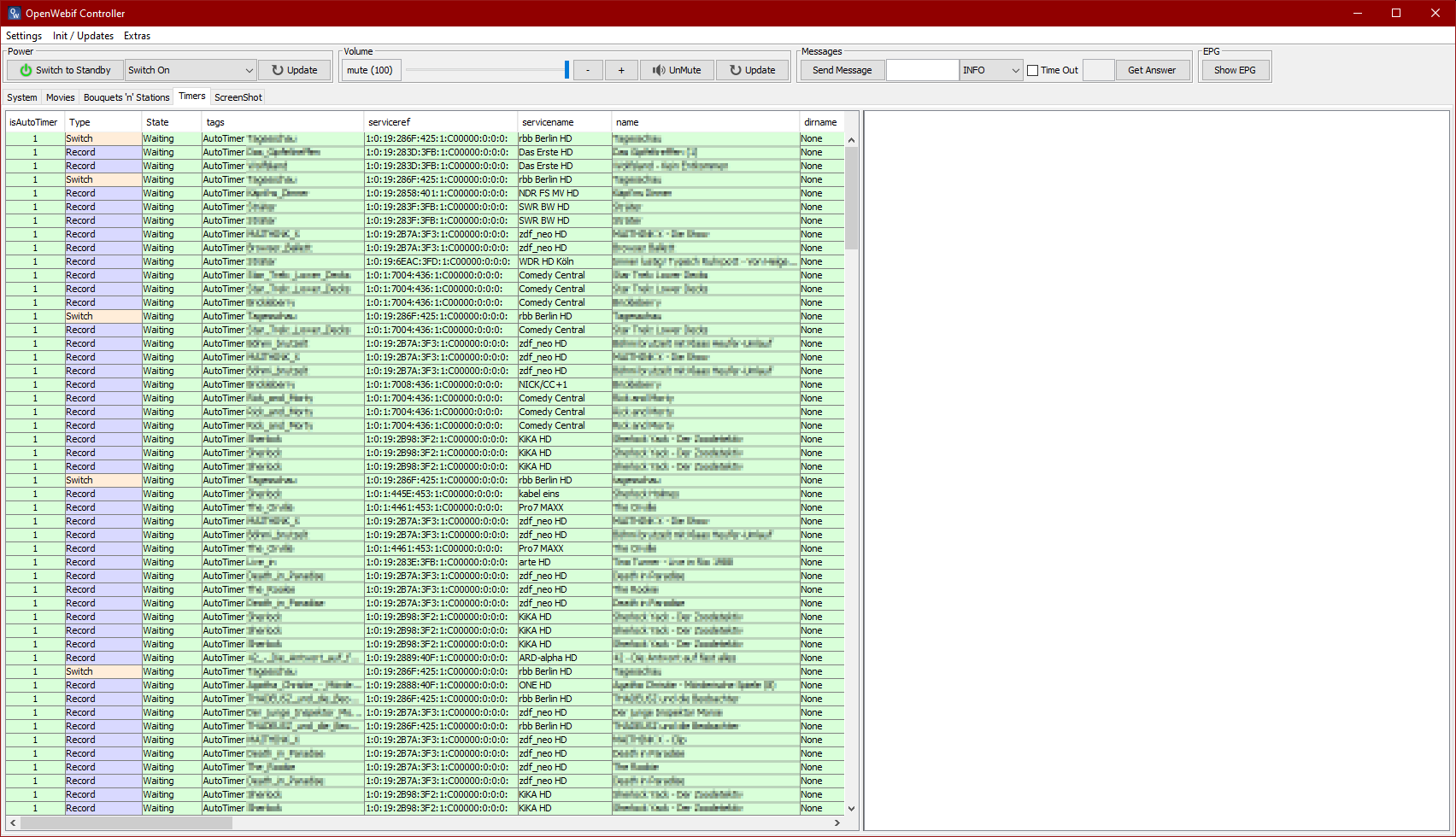Click the Update button in Volume group
Screen dimensions: 1456x837
752,70
